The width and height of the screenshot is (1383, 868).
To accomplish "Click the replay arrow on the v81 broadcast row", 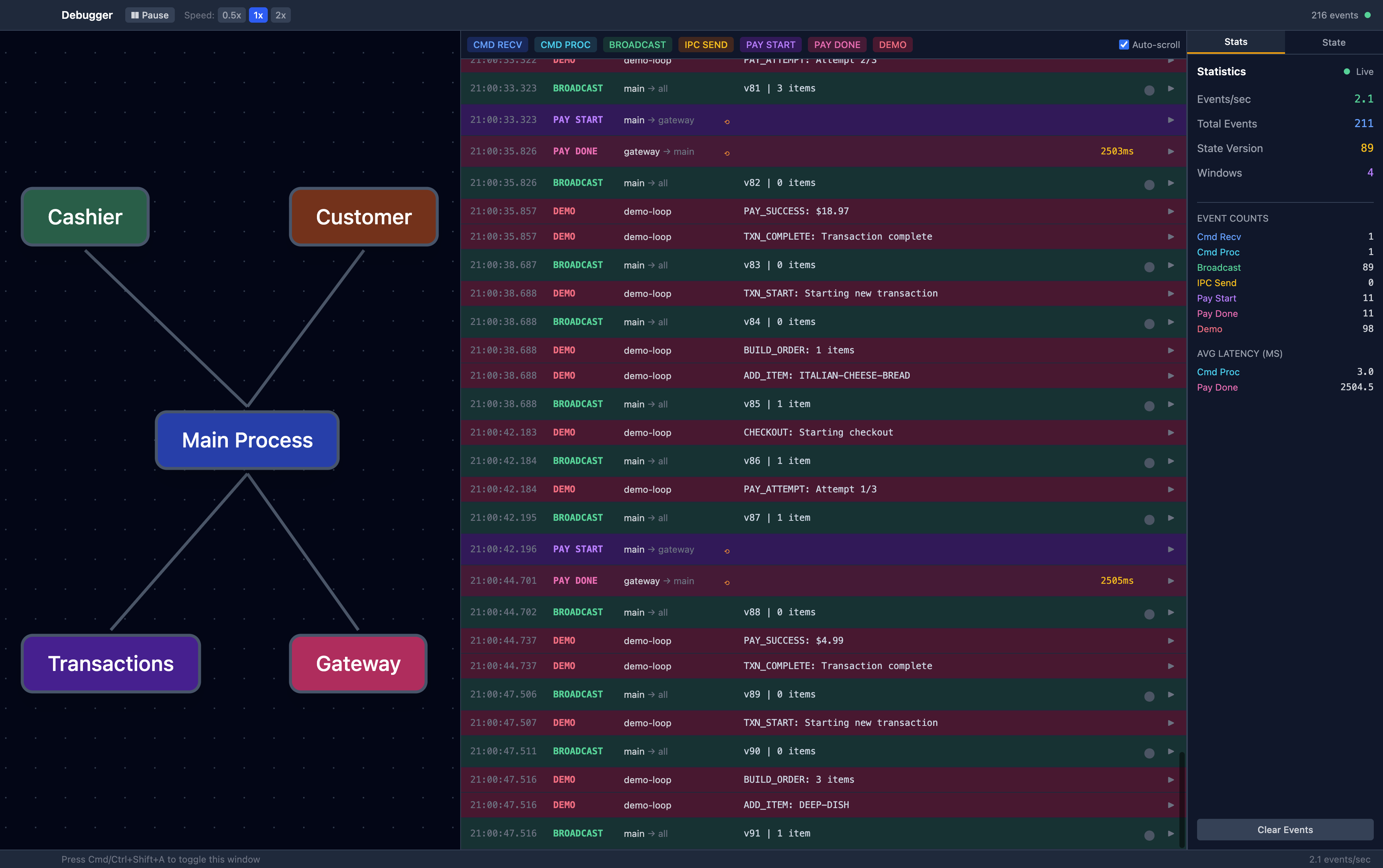I will pyautogui.click(x=1171, y=89).
